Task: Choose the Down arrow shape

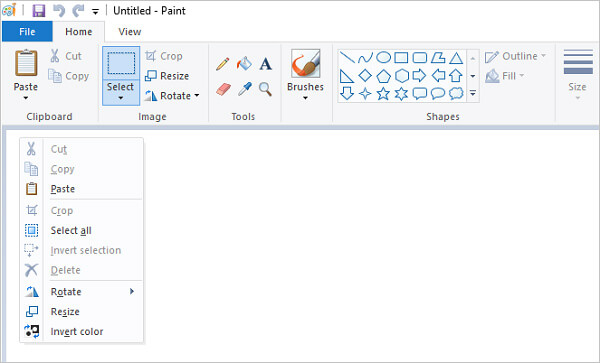Action: (x=347, y=93)
